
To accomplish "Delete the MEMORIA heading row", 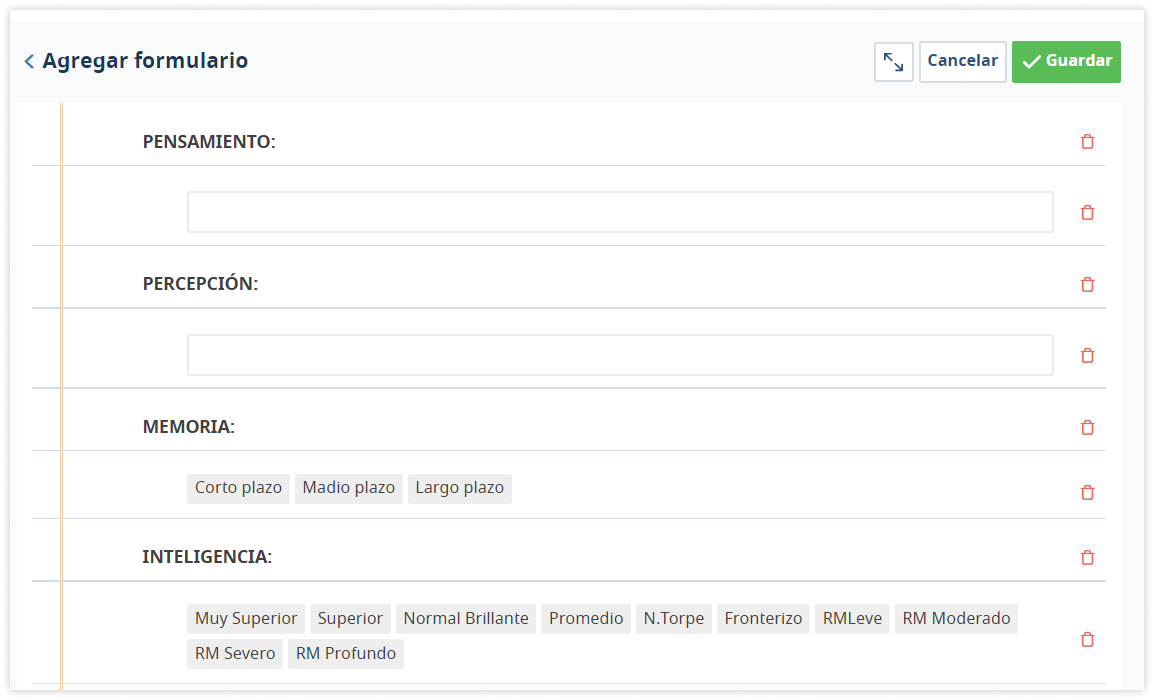I will (x=1087, y=427).
